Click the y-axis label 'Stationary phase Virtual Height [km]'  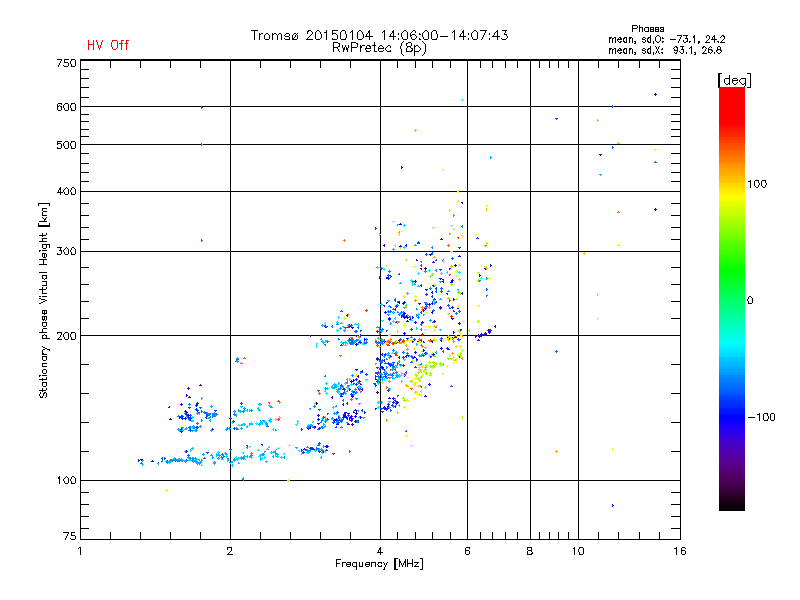click(x=43, y=300)
